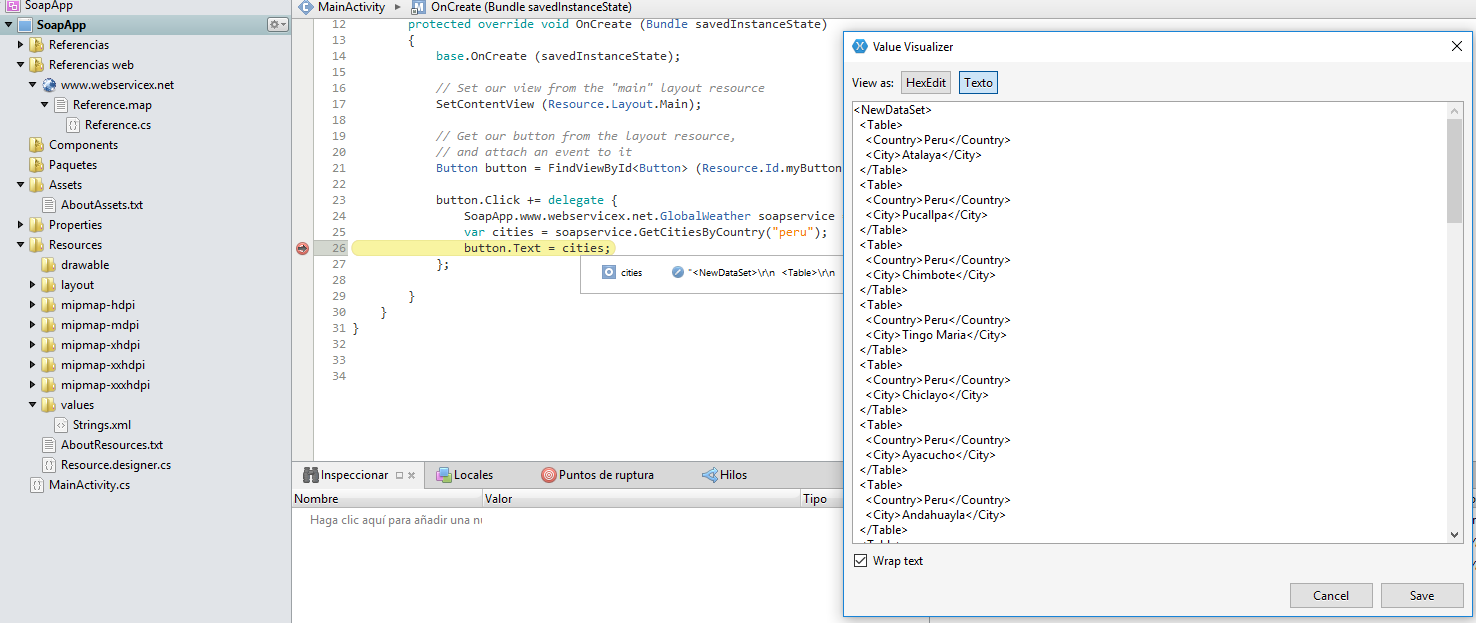This screenshot has width=1476, height=623.
Task: Collapse the Assets folder
Action: click(x=22, y=185)
